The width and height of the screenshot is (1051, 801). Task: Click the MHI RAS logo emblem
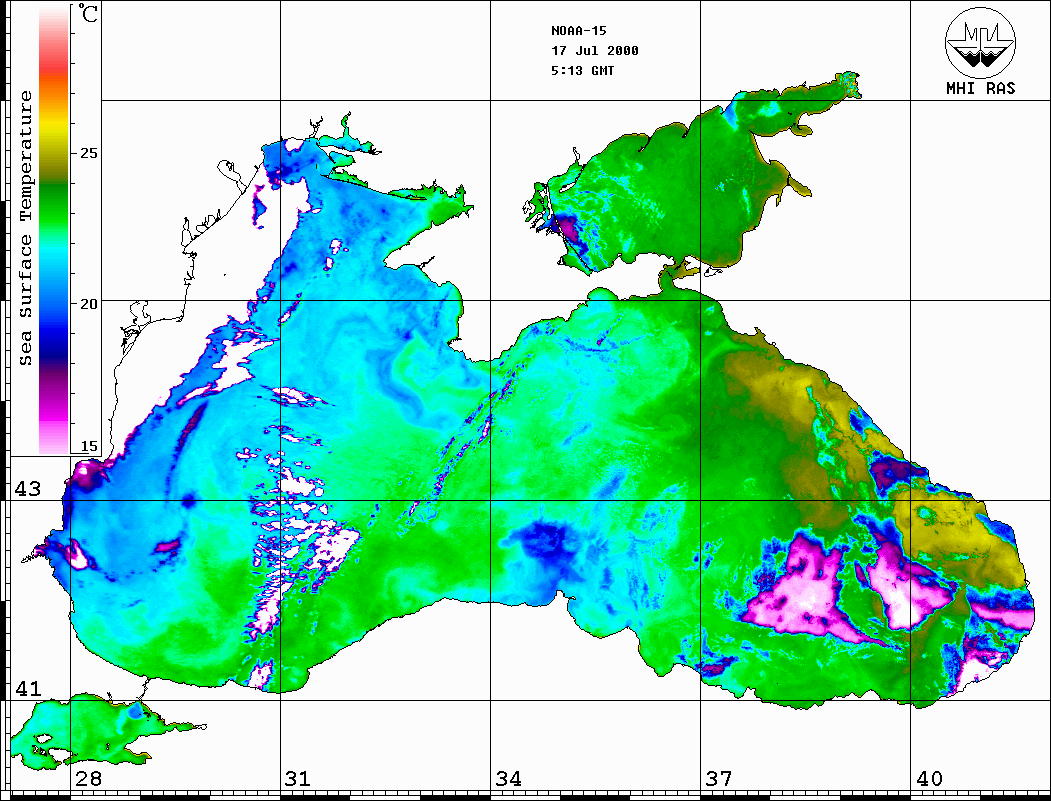point(981,42)
